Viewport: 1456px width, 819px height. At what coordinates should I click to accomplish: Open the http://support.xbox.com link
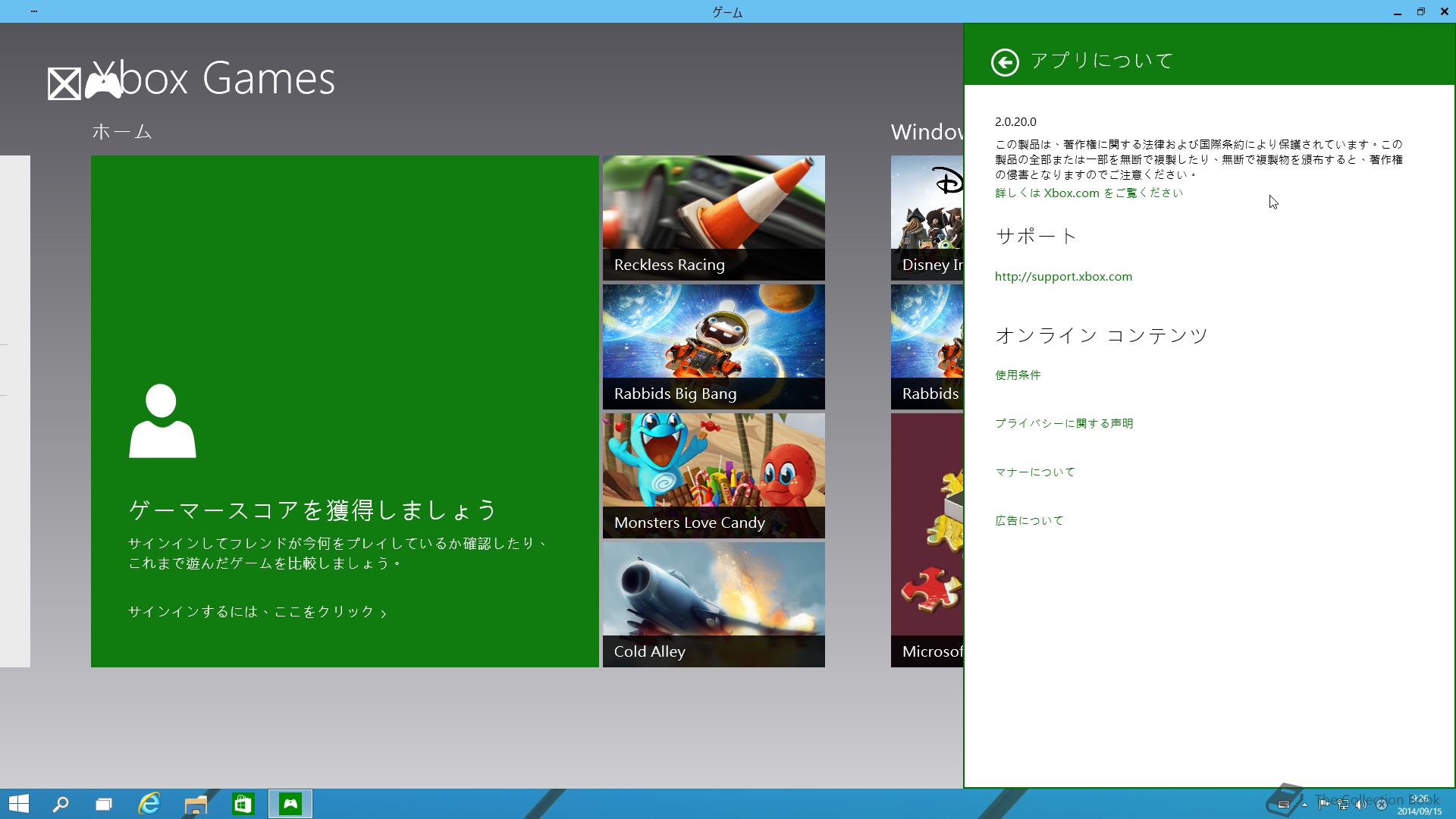click(x=1063, y=277)
